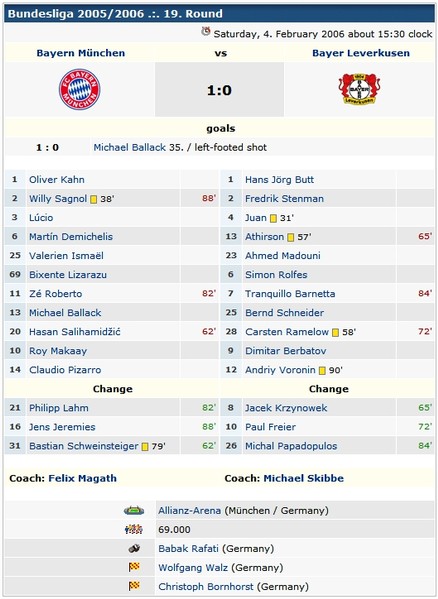Image resolution: width=438 pixels, height=599 pixels.
Task: Click the FC Bayern München club logo
Action: [x=79, y=89]
